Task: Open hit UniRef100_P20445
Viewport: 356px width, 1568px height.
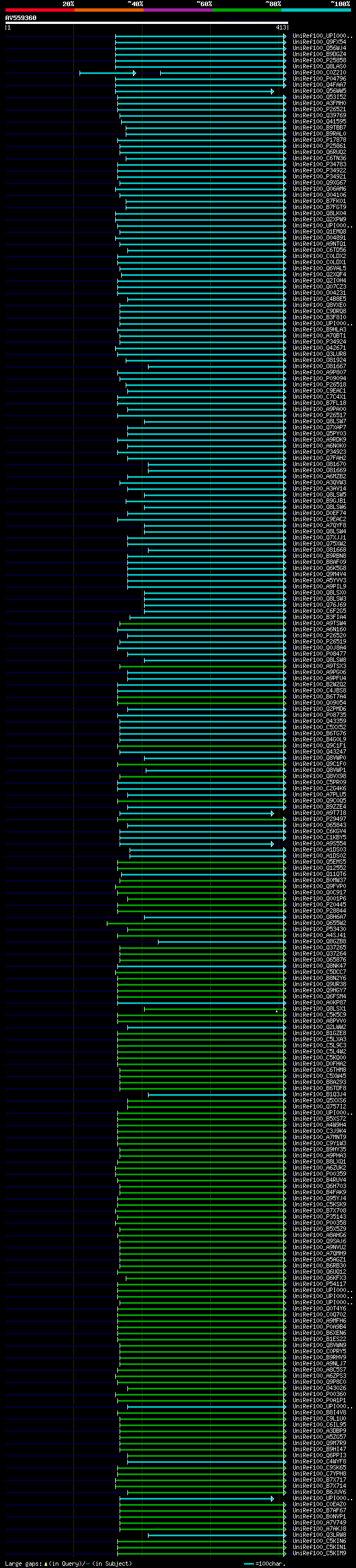Action: 319,905
